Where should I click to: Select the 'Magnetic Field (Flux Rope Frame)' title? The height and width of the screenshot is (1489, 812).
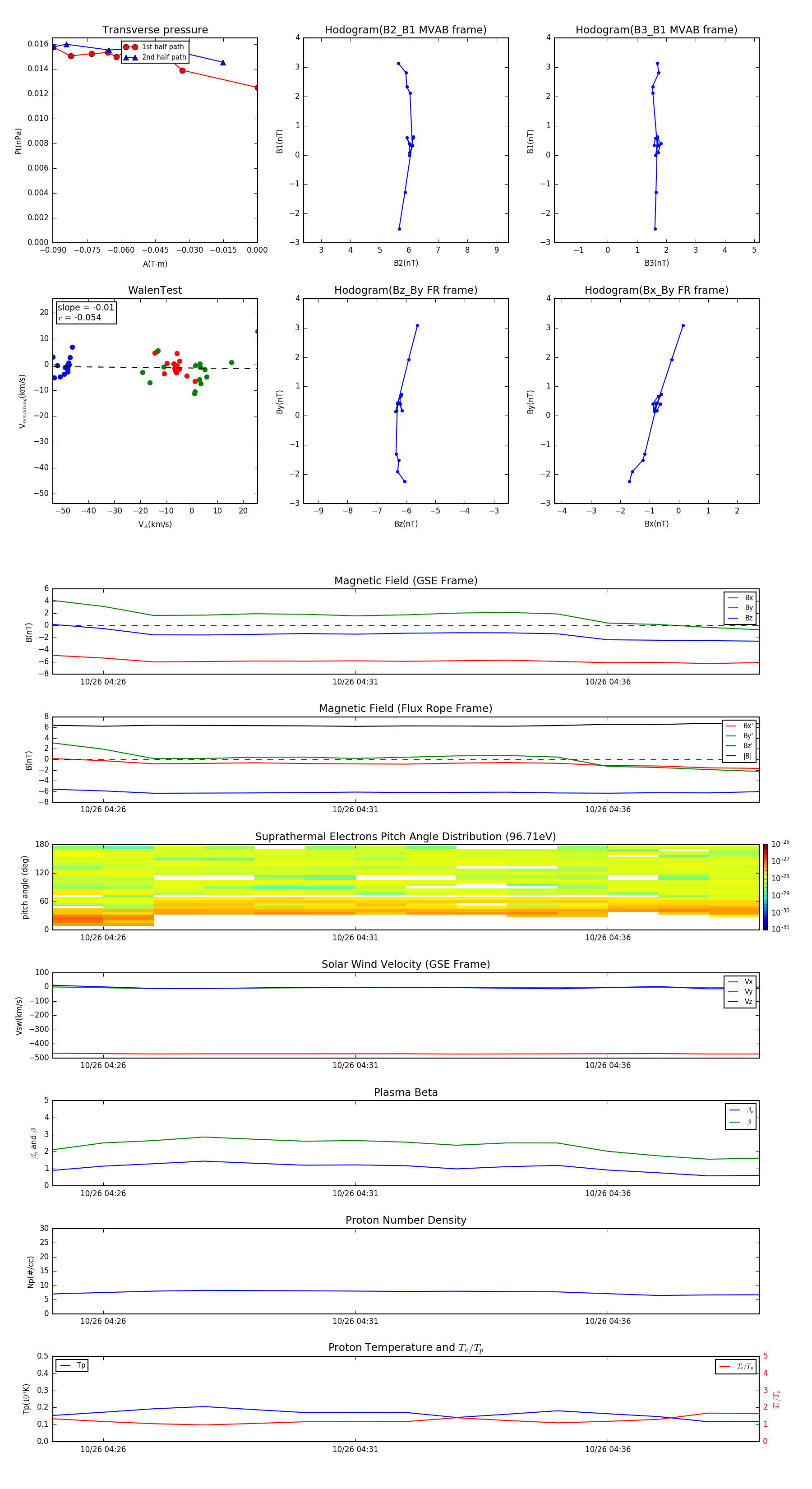point(406,708)
